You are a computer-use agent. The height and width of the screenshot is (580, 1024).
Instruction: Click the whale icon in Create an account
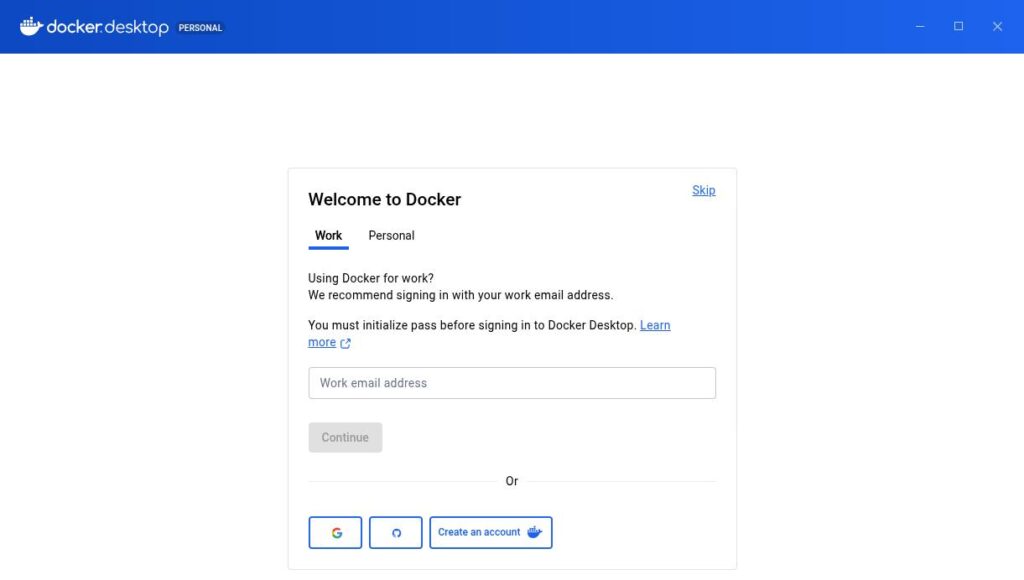tap(535, 532)
